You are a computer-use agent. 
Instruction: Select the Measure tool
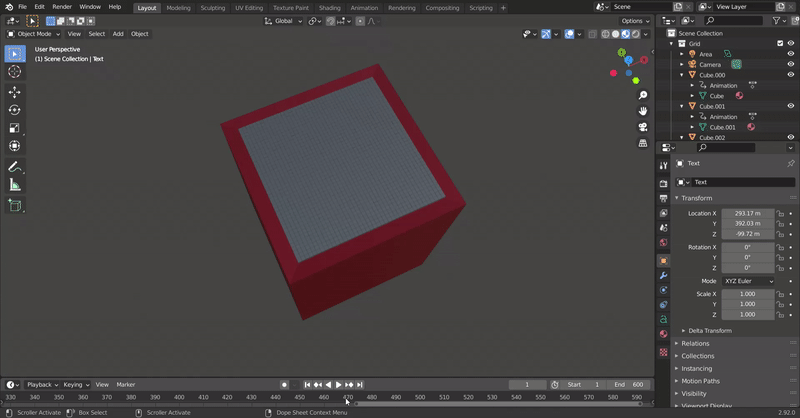[14, 185]
